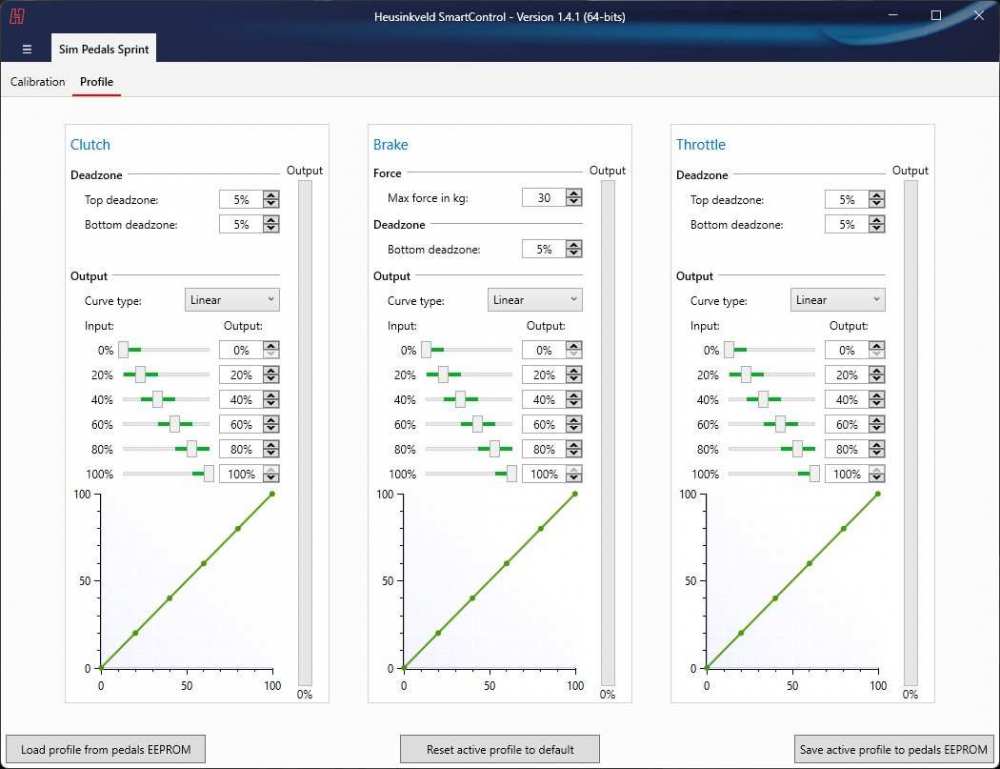Click the Clutch 80% output stepper
Screen dimensions: 1000x769
(271, 449)
